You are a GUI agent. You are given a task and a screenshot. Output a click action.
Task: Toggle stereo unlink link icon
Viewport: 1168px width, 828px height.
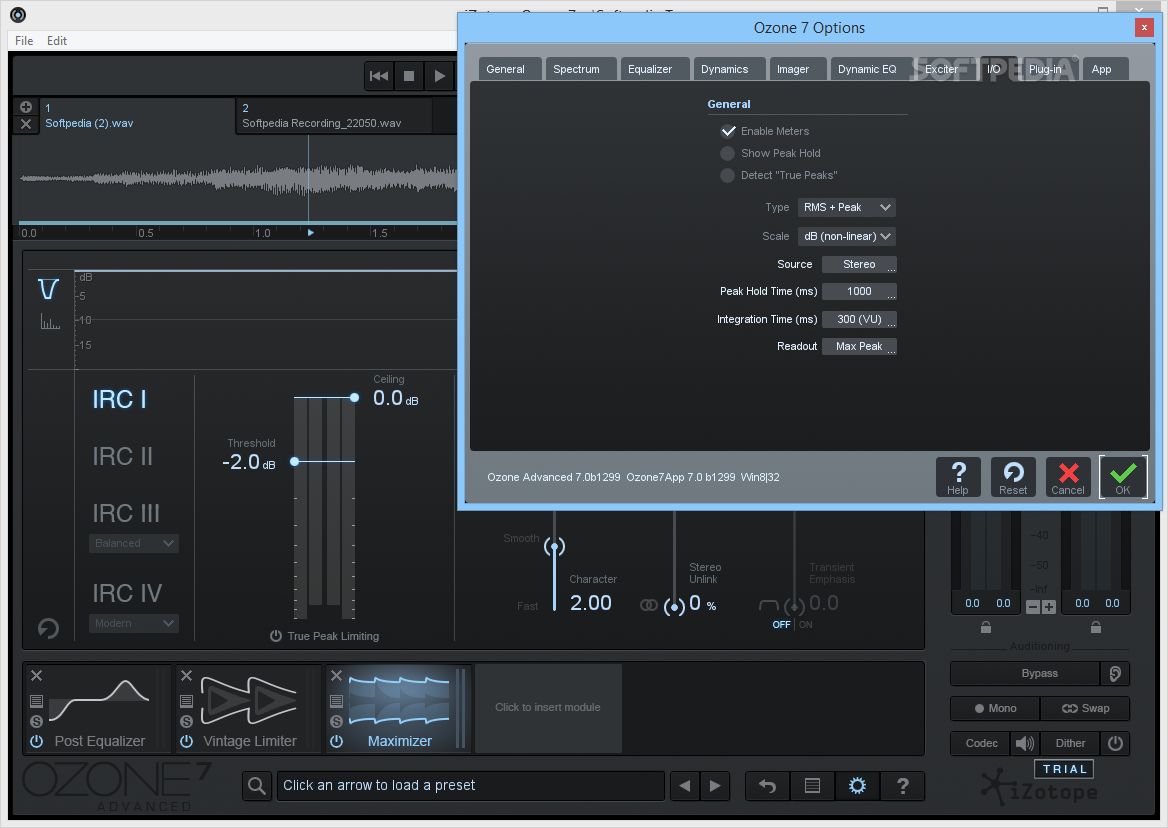[649, 605]
